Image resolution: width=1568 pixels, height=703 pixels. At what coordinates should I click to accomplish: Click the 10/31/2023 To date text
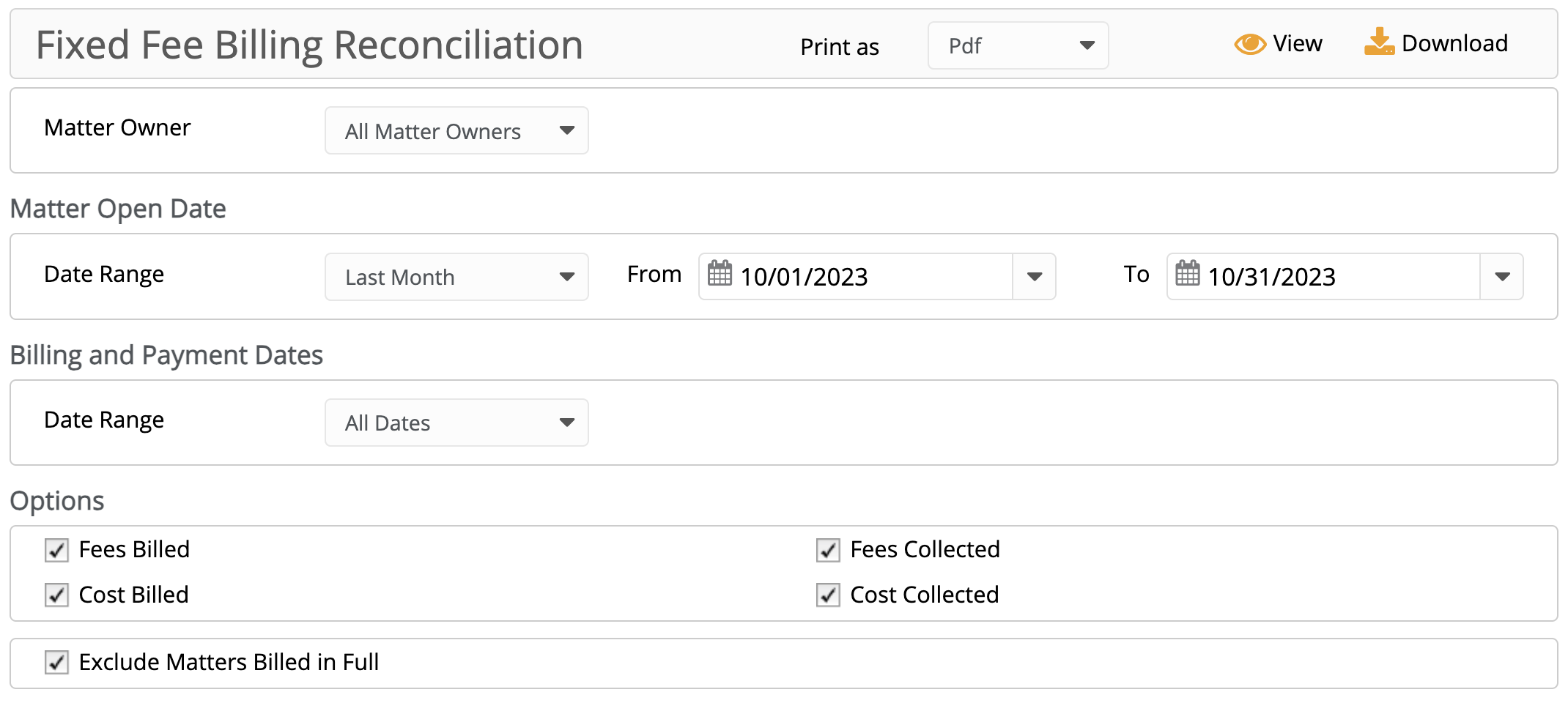tap(1272, 277)
